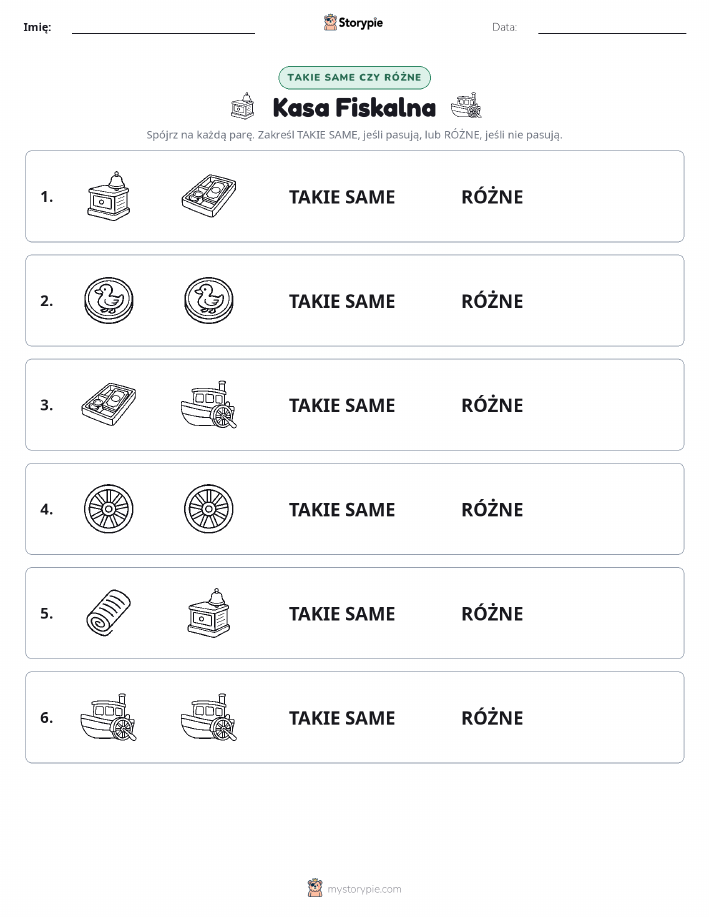The height and width of the screenshot is (917, 709).
Task: Click the right steamboat icon in row 6
Action: (209, 717)
